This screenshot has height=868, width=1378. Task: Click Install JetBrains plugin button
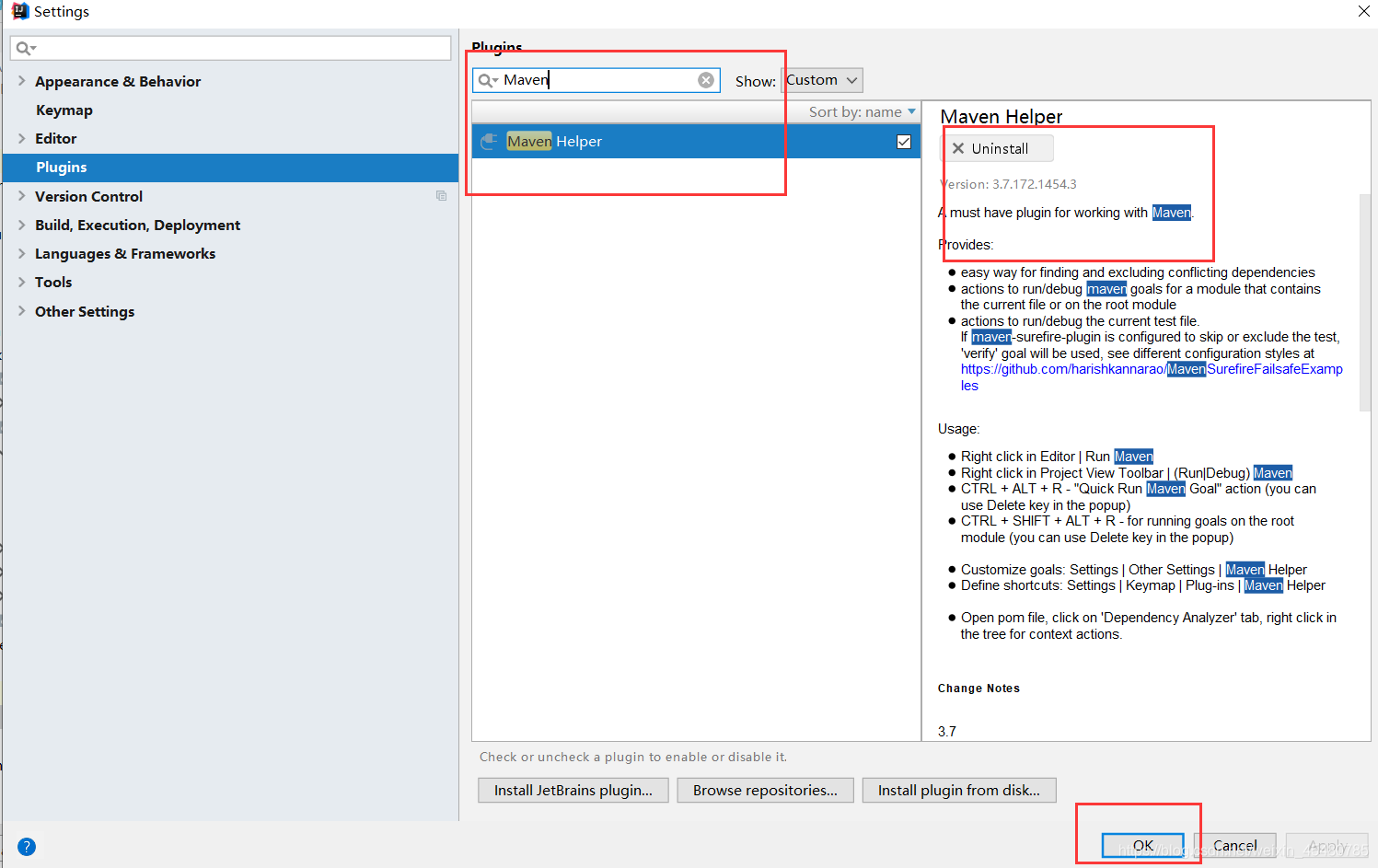[573, 790]
